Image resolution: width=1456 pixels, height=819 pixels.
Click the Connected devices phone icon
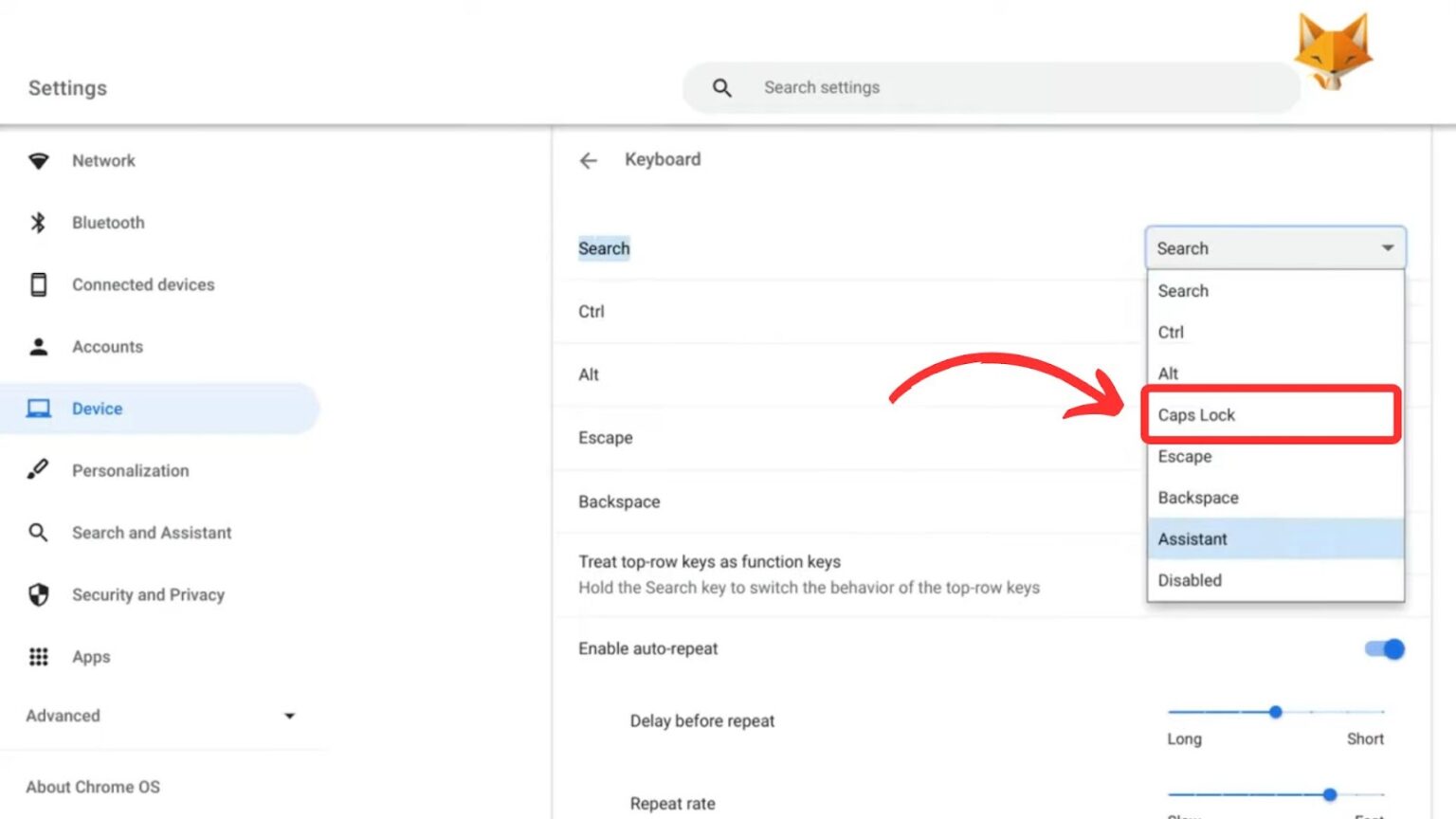(x=39, y=283)
